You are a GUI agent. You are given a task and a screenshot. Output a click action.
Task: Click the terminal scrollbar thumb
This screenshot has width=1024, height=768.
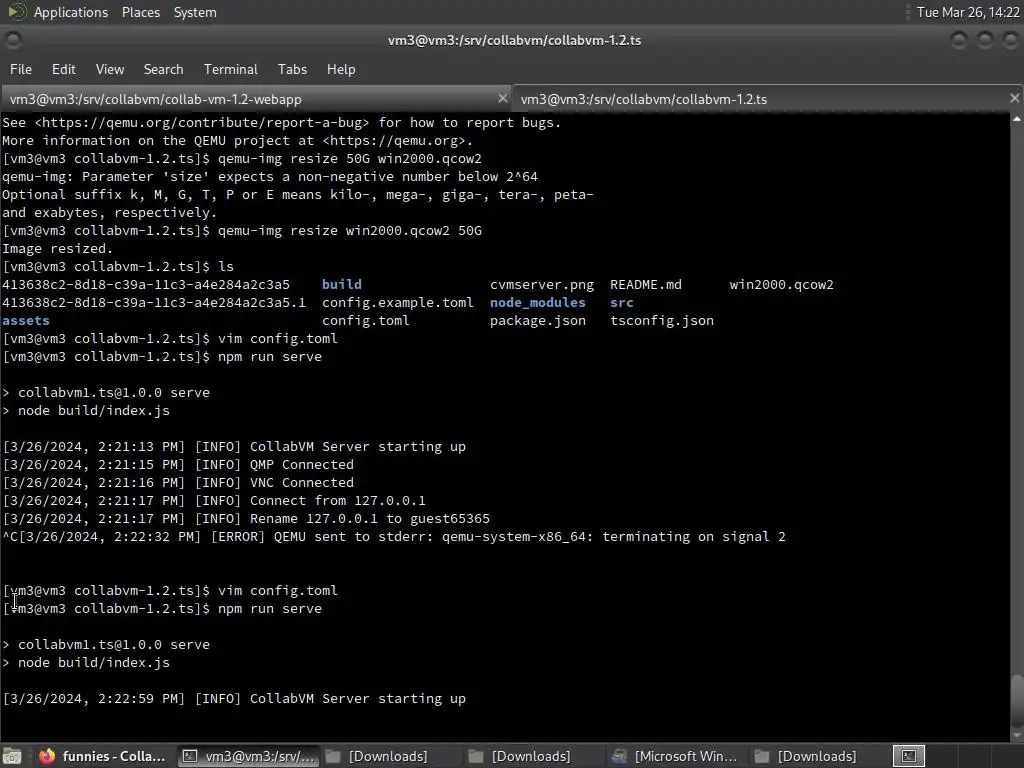(1016, 703)
